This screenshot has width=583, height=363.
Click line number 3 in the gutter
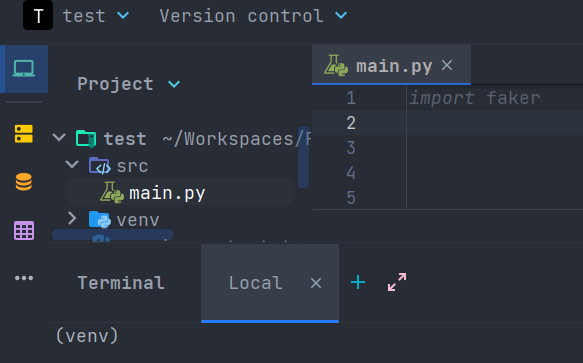pos(351,148)
